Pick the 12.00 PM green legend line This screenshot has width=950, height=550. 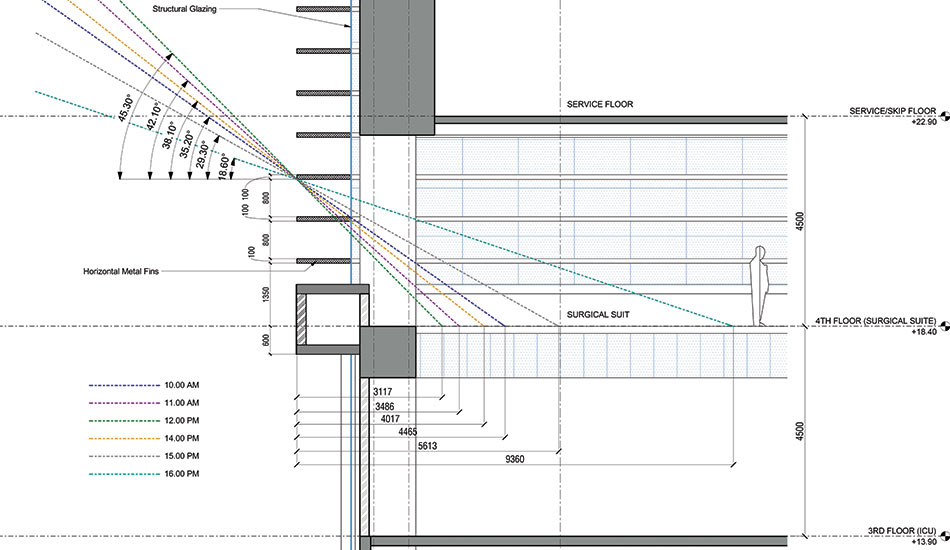coord(123,420)
